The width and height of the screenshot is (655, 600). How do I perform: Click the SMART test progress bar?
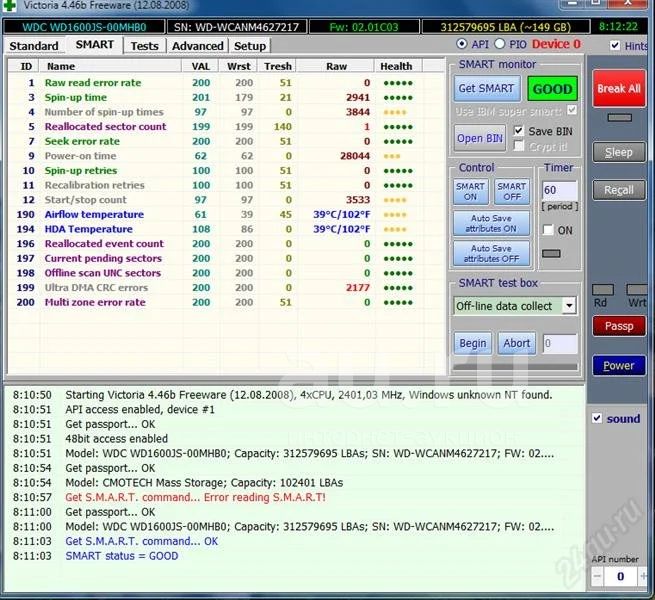click(515, 367)
